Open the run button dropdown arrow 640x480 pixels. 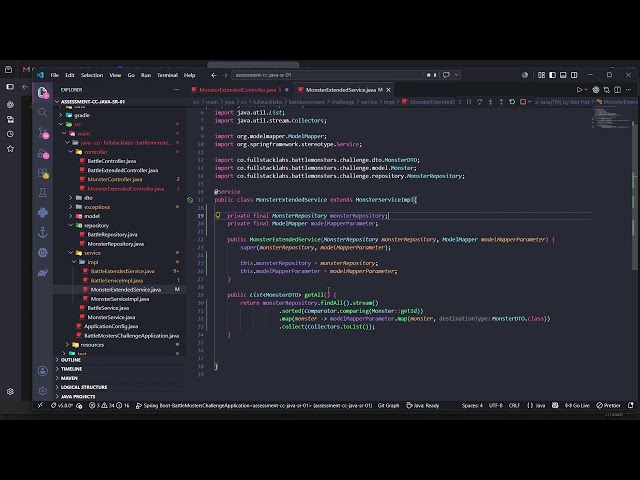point(586,89)
